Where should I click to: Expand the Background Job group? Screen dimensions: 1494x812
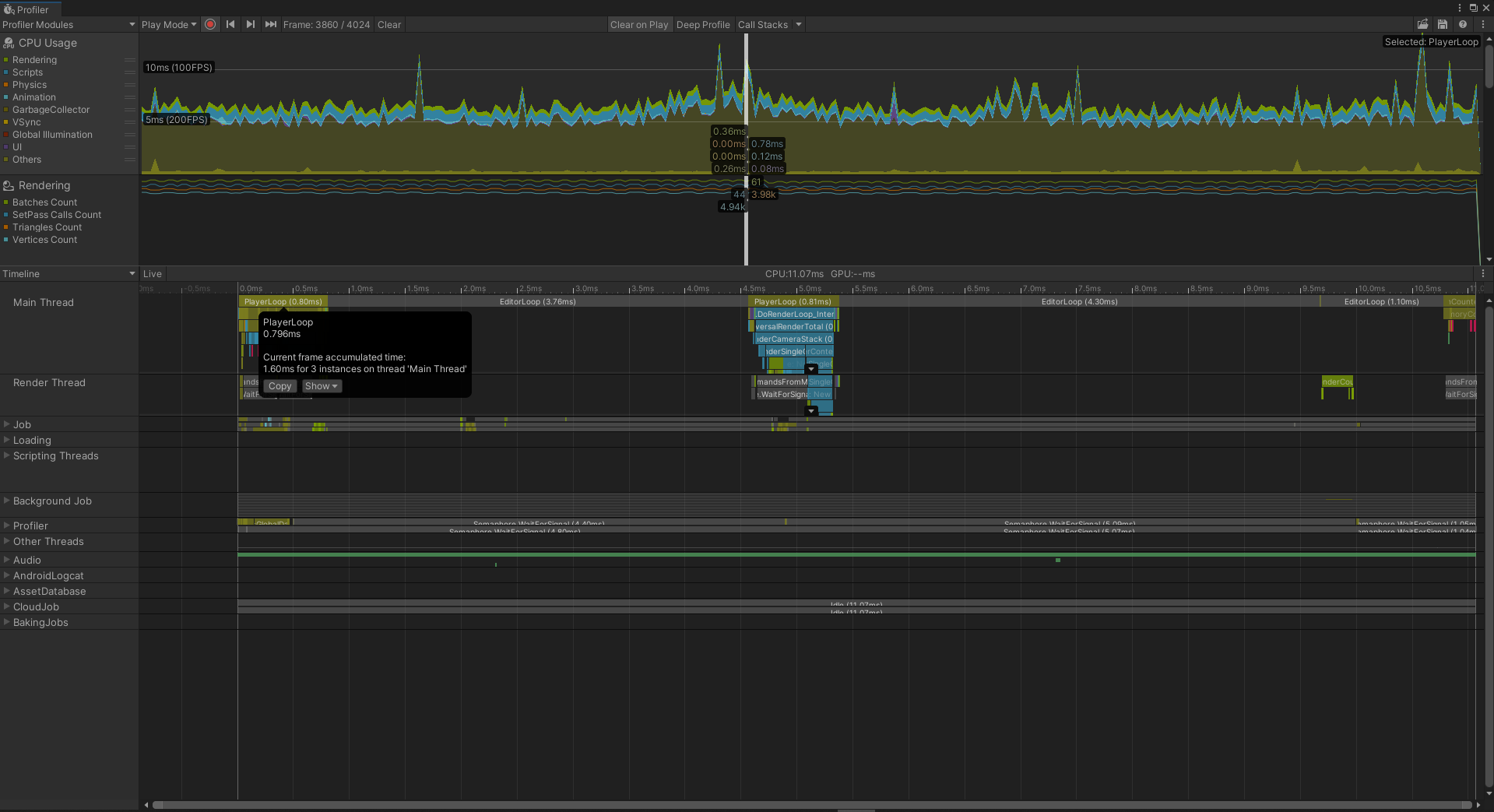click(6, 501)
